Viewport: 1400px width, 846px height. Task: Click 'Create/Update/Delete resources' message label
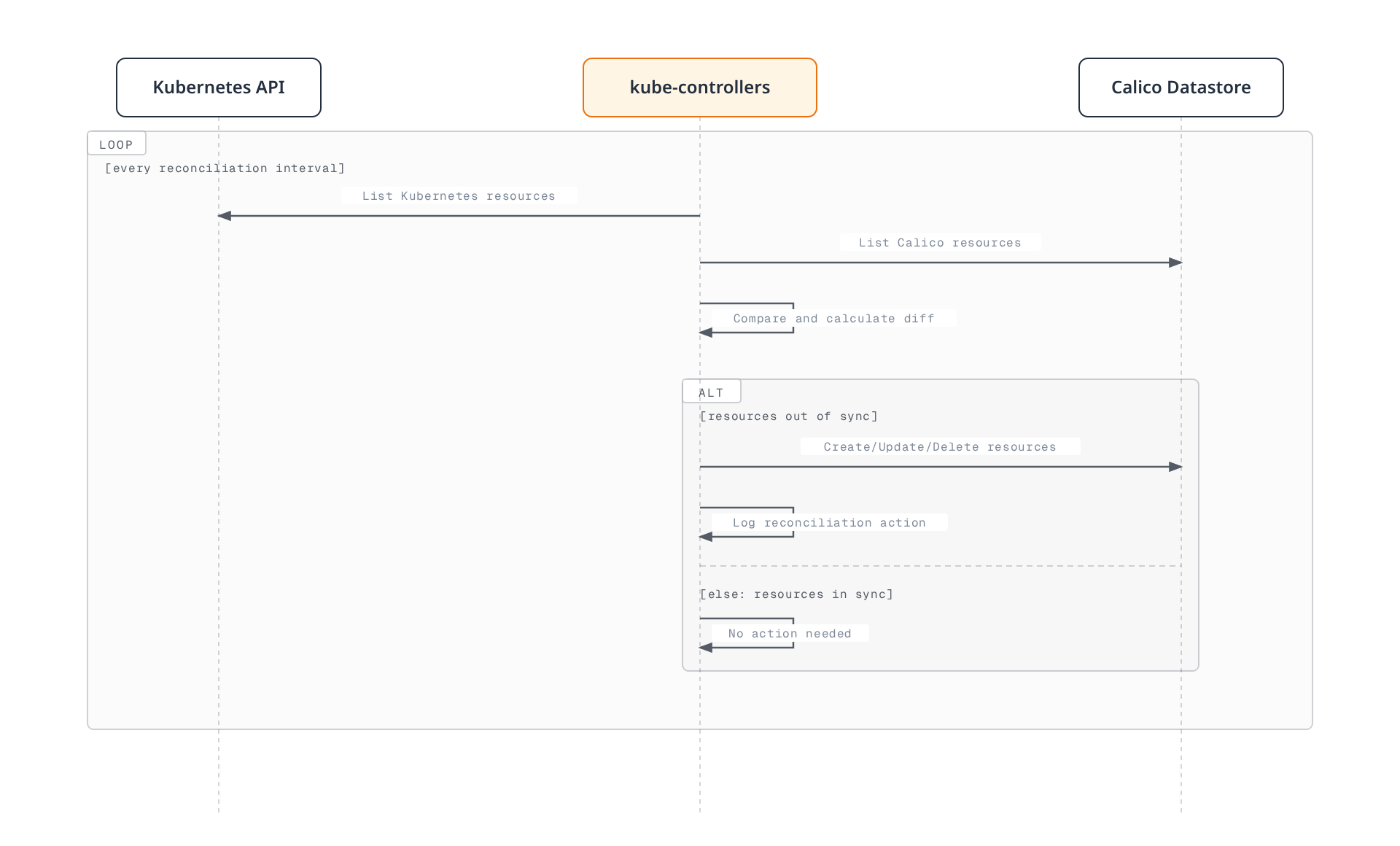click(x=941, y=446)
